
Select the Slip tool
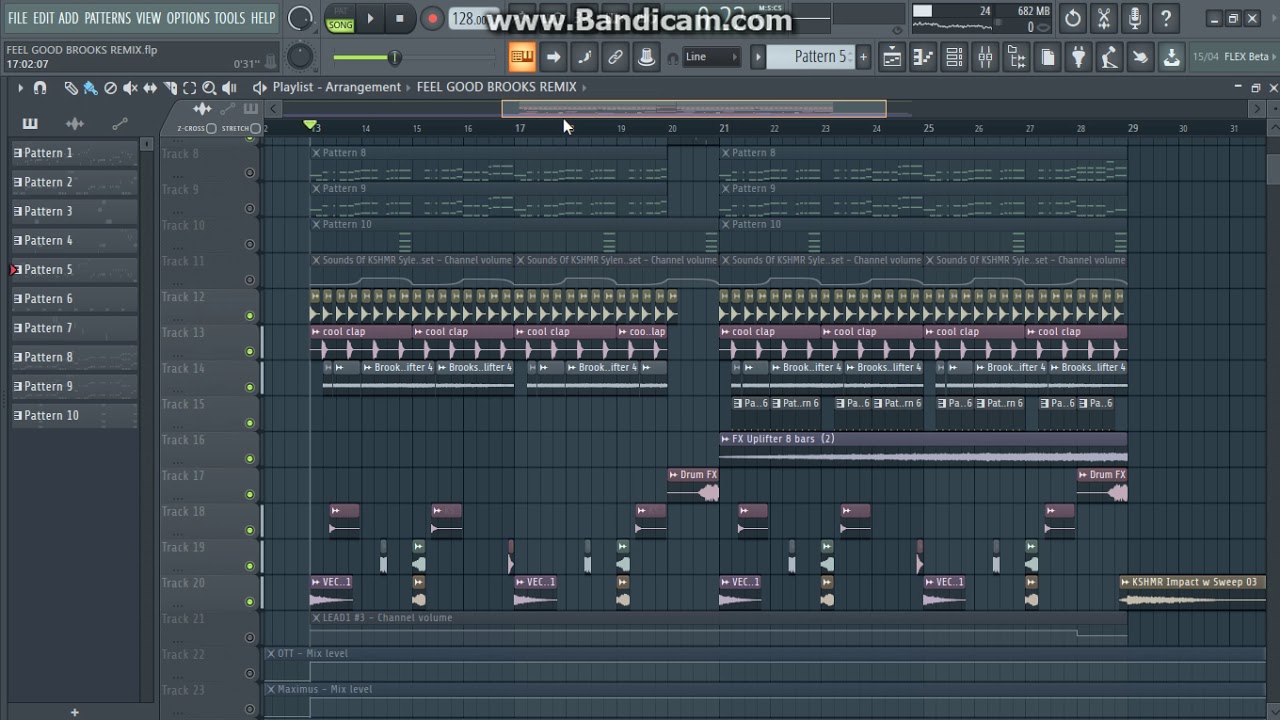point(150,88)
